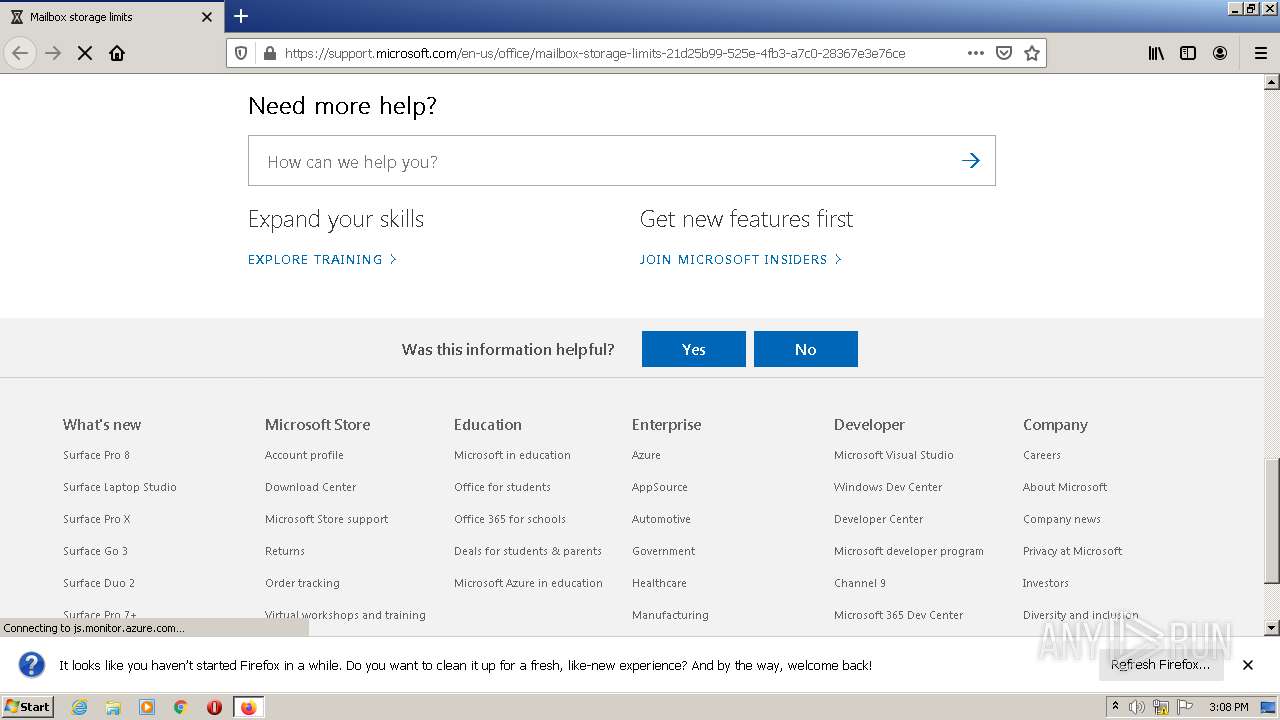
Task: Open Privacy at Microsoft link
Action: [x=1072, y=551]
